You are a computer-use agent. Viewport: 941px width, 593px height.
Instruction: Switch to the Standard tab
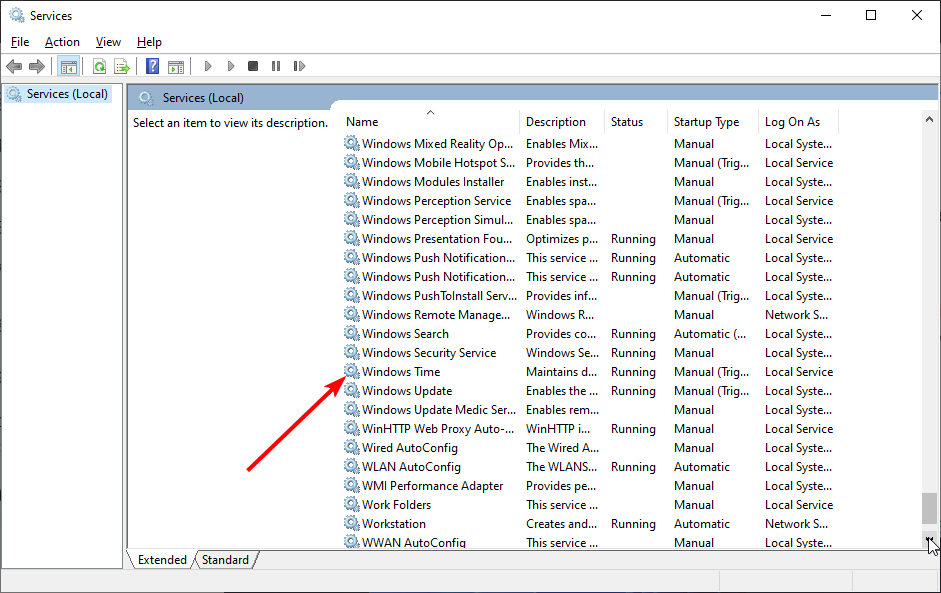[x=225, y=559]
